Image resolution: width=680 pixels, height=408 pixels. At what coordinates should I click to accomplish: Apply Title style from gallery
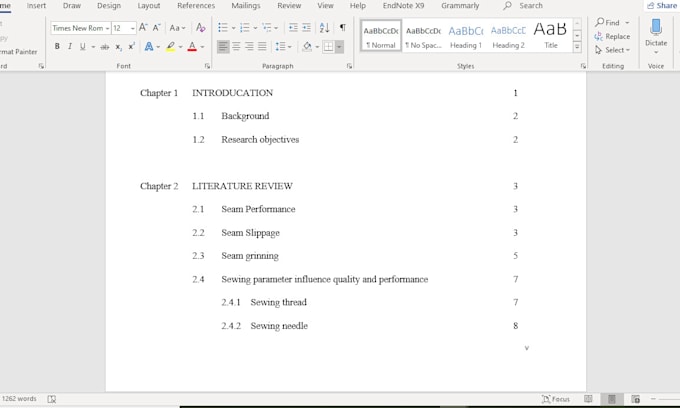[x=550, y=36]
